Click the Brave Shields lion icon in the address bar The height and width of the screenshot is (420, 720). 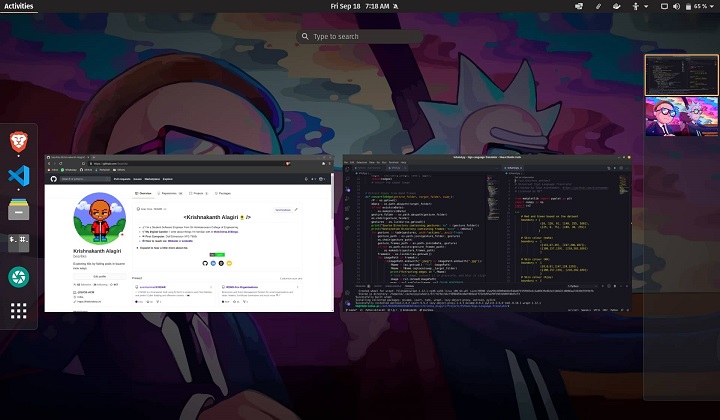[288, 163]
